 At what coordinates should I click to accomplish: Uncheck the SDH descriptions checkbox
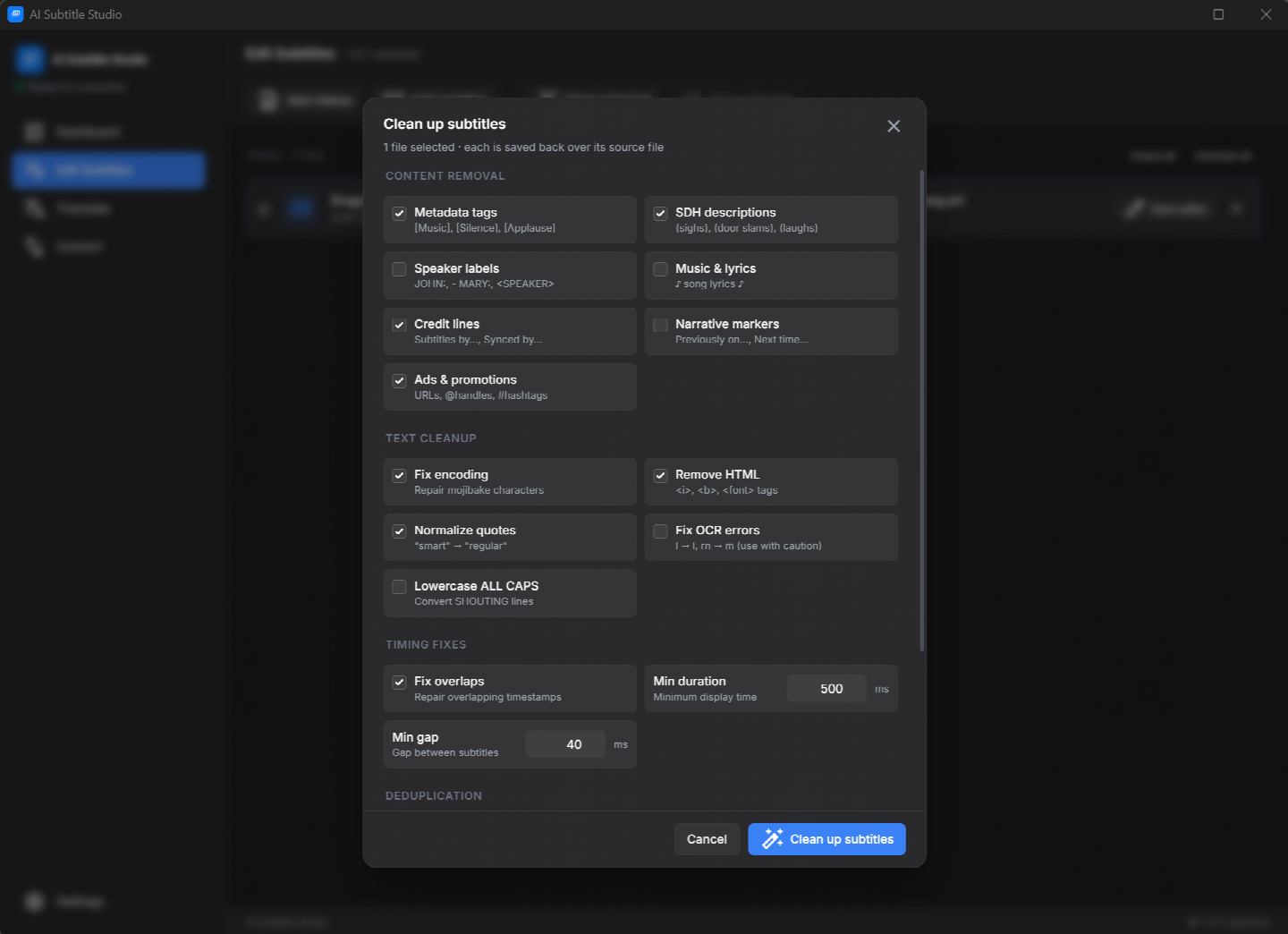coord(661,213)
